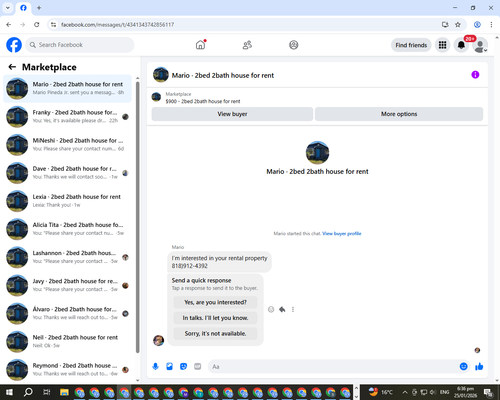Open the menu grid icon
Screen dimensions: 500x400
(x=442, y=45)
